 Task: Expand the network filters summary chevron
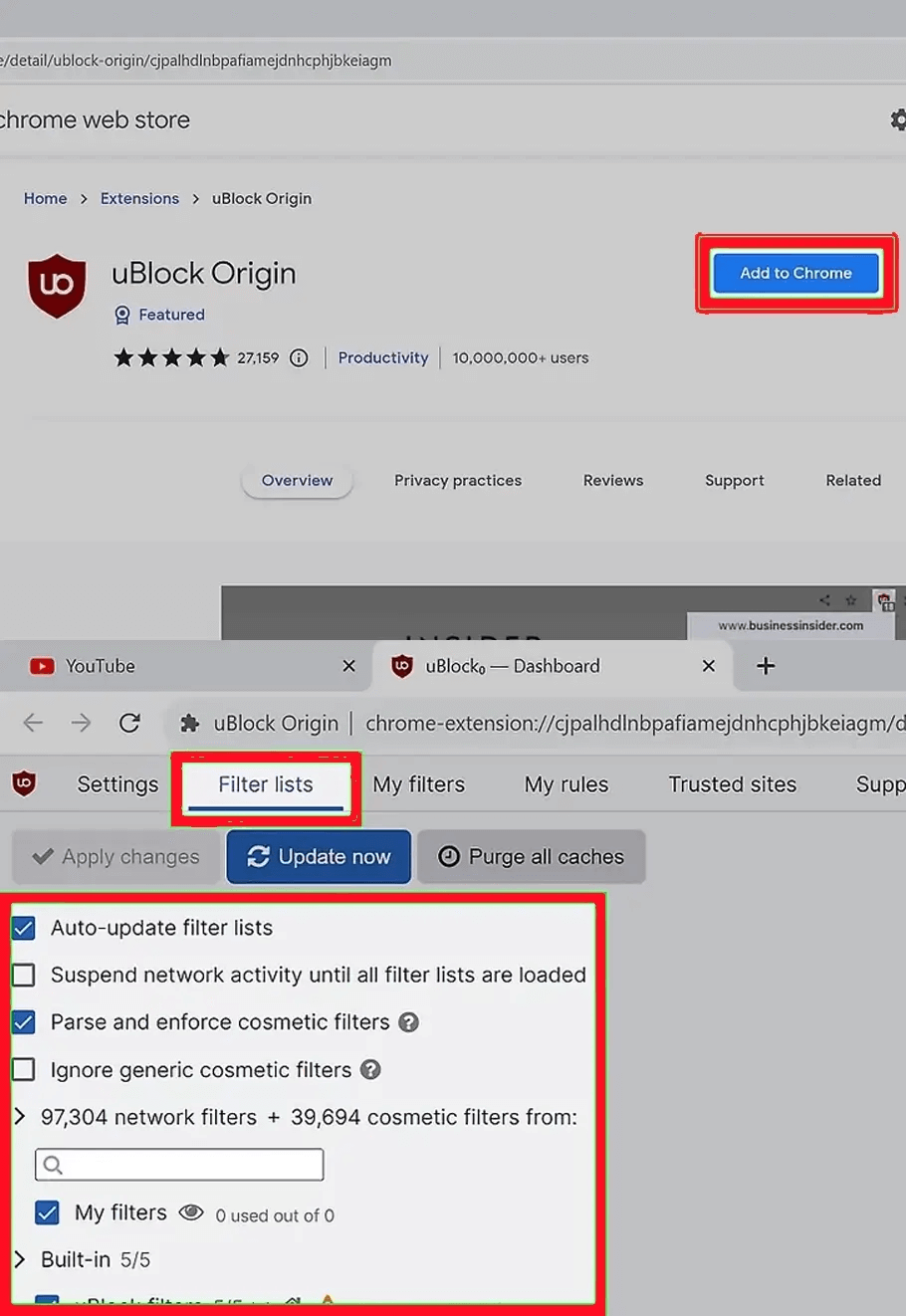[20, 1117]
